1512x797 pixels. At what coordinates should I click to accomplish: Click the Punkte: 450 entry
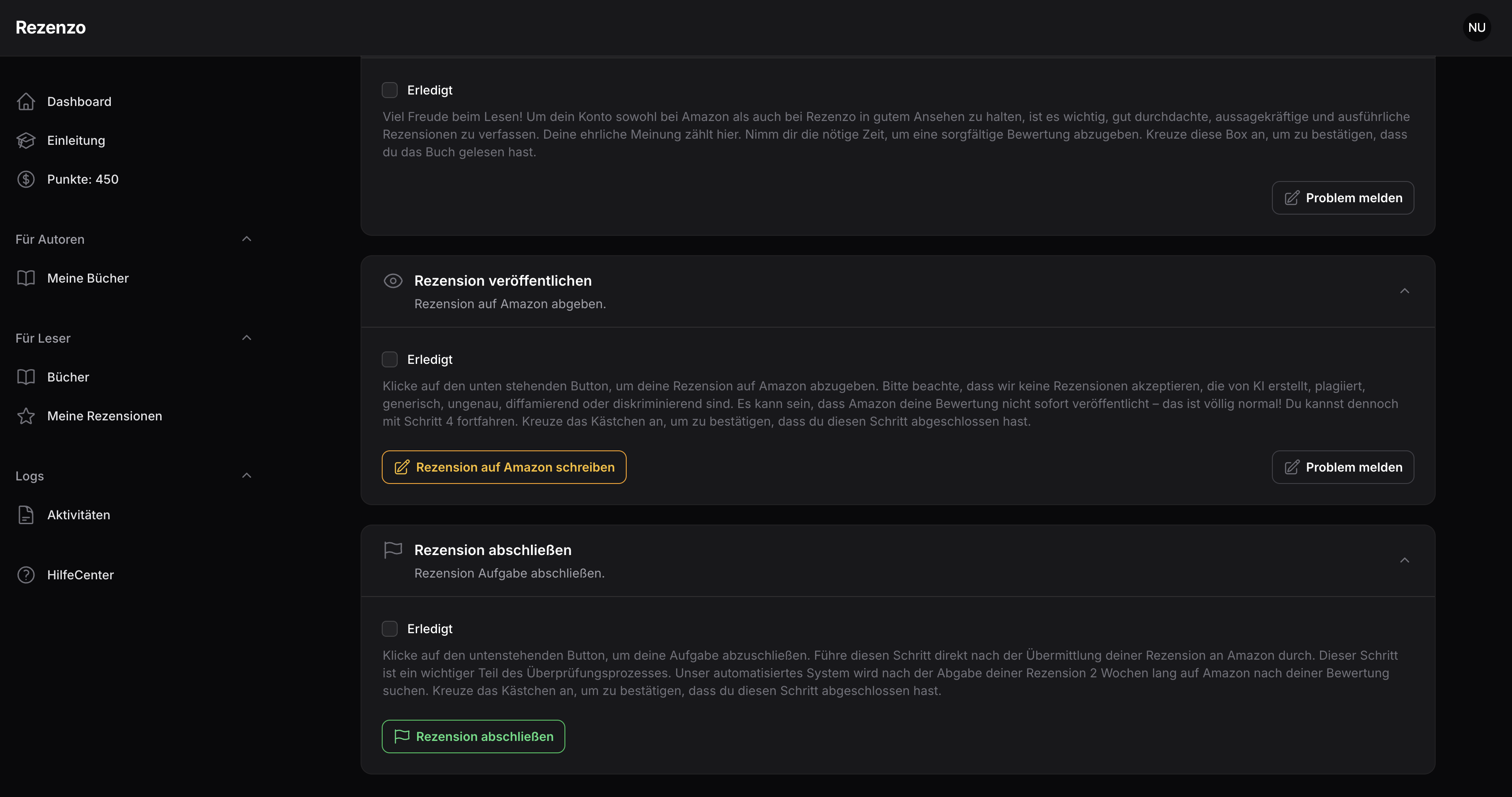[x=83, y=179]
